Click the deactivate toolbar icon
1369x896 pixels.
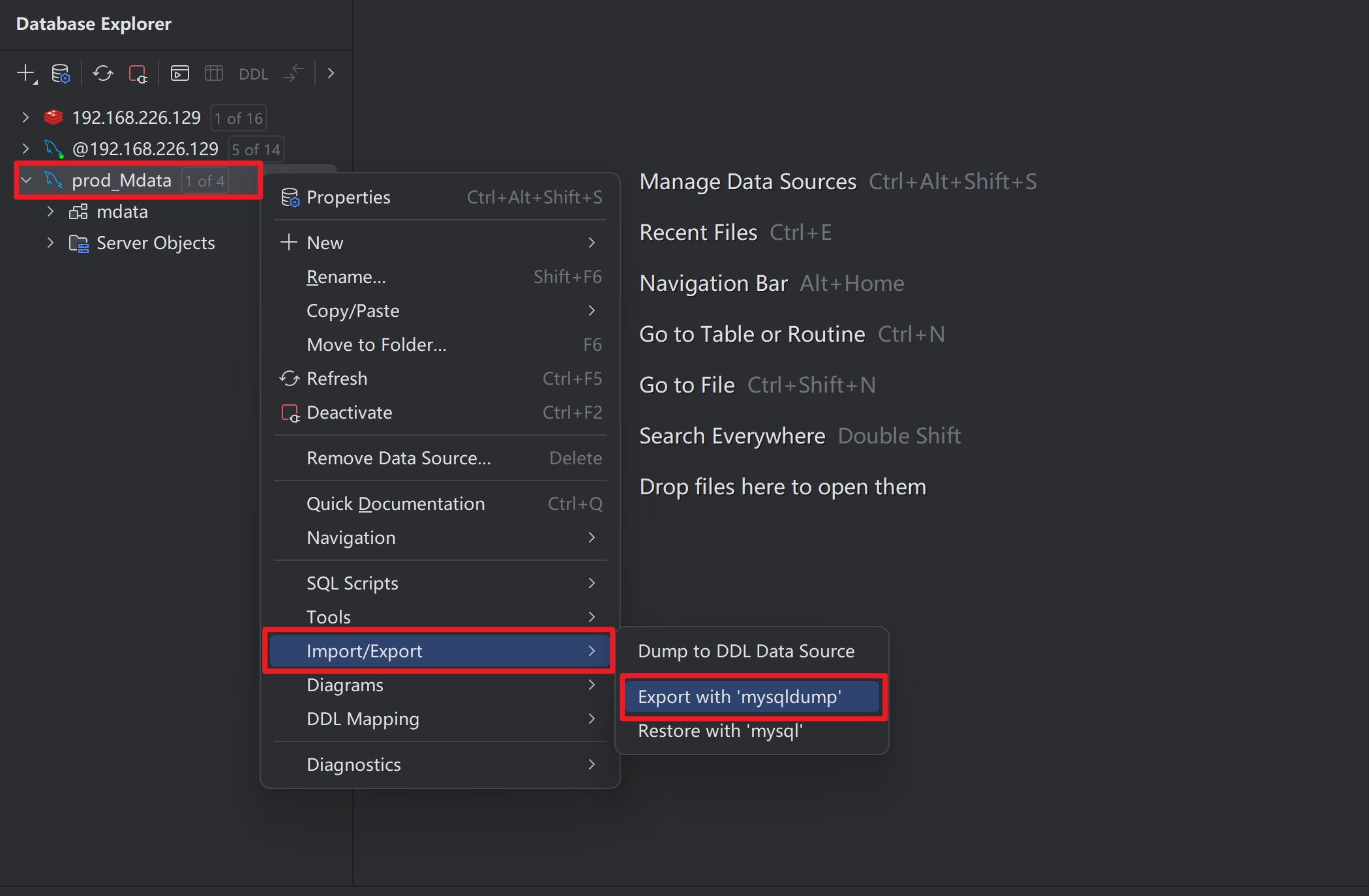pyautogui.click(x=138, y=73)
